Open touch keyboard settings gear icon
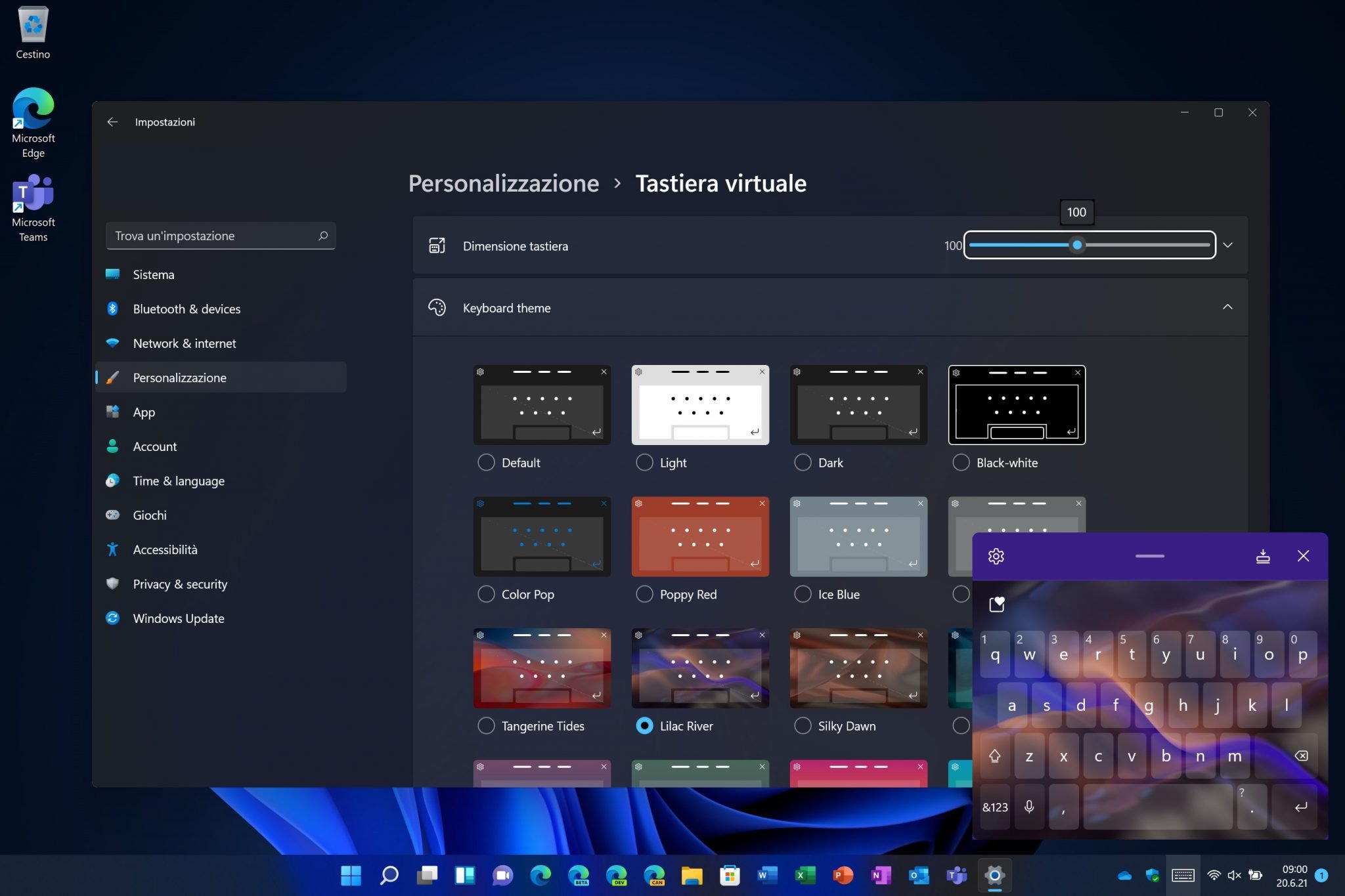This screenshot has width=1345, height=896. click(996, 556)
